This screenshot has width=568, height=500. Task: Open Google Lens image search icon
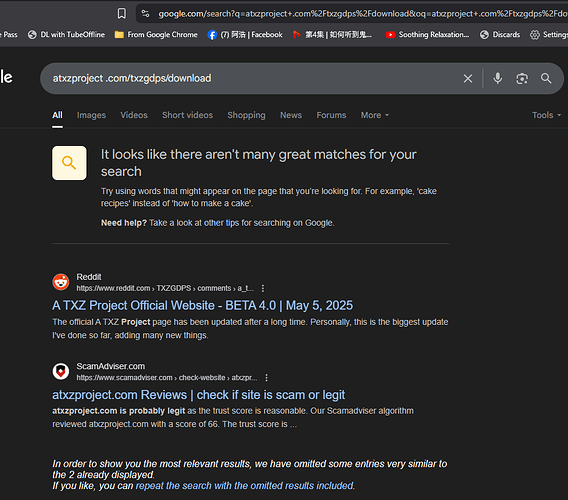522,78
